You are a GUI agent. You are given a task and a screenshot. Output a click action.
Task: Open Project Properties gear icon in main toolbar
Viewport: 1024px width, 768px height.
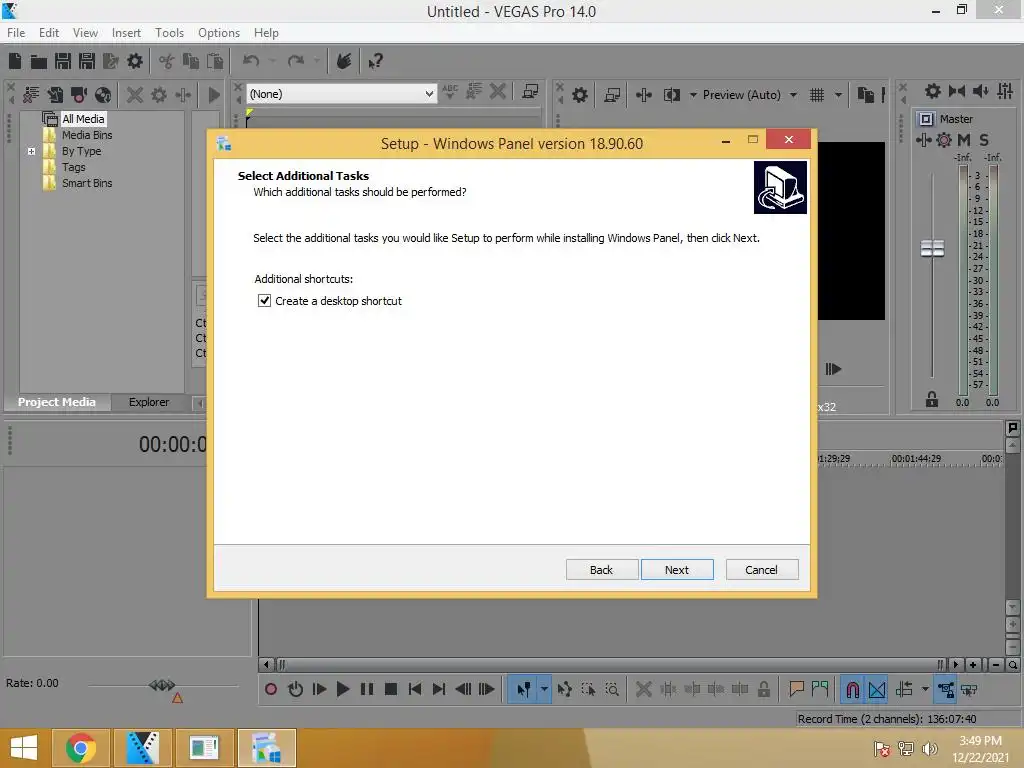[x=135, y=61]
